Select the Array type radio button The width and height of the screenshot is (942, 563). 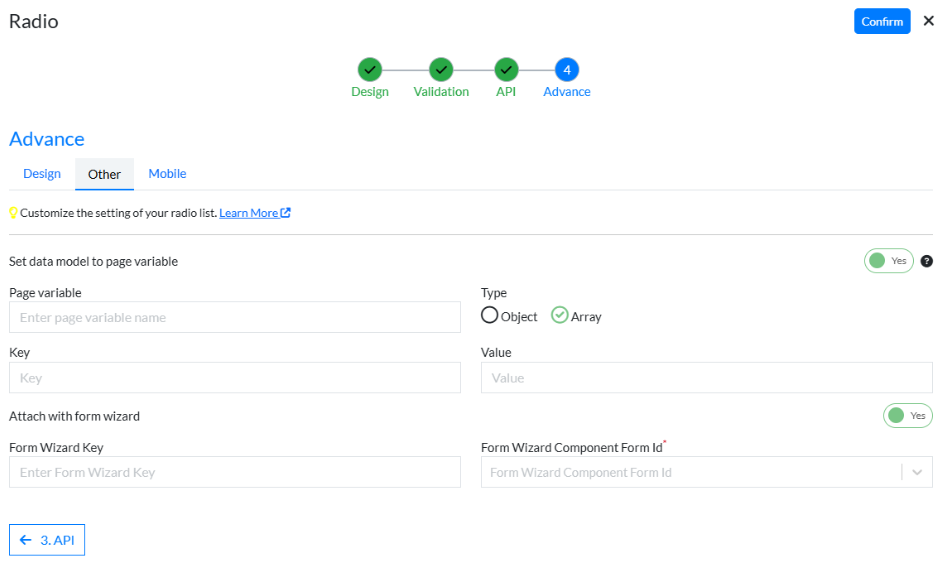point(560,316)
